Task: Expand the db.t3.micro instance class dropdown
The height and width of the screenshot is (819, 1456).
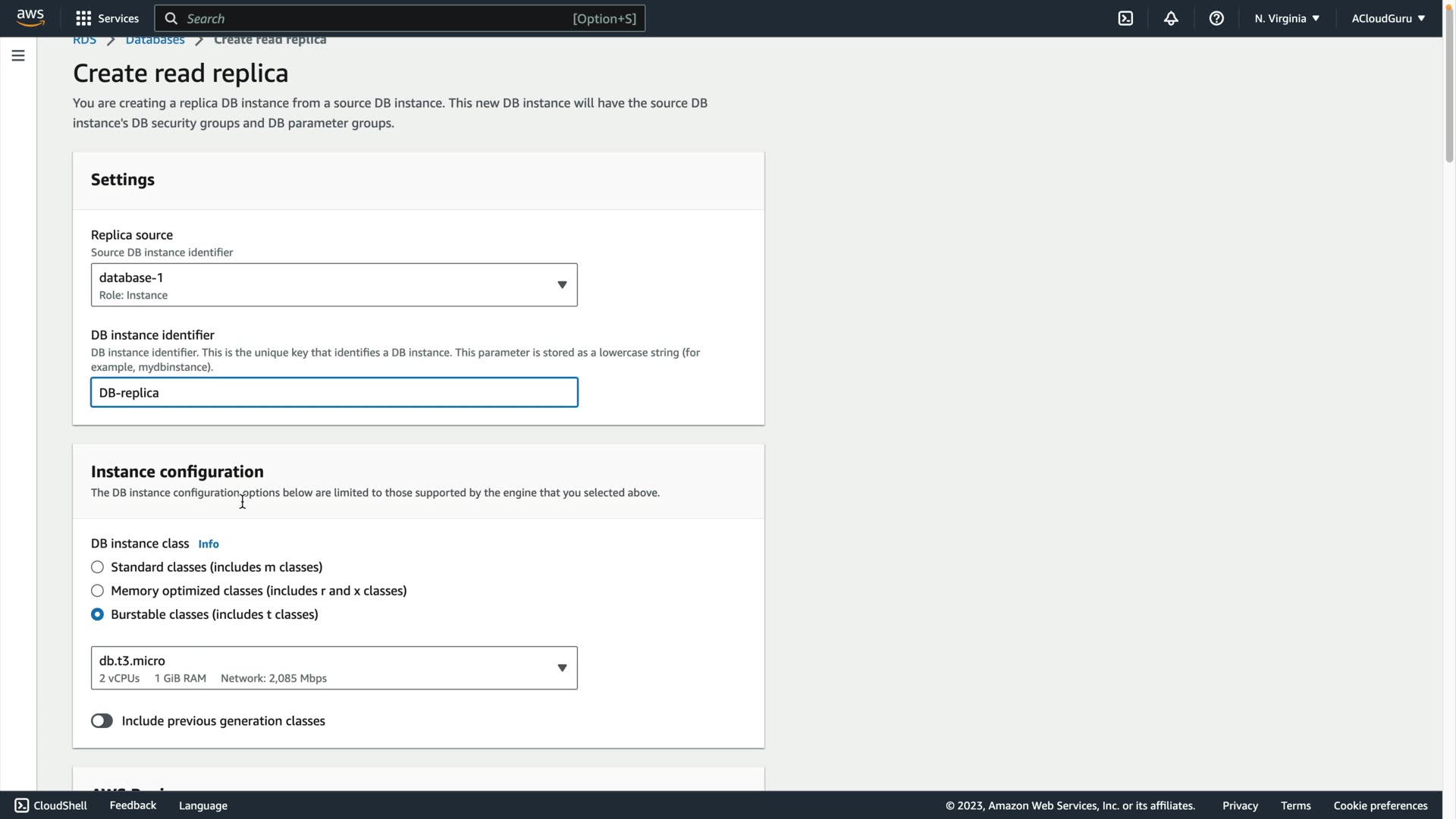Action: point(334,668)
